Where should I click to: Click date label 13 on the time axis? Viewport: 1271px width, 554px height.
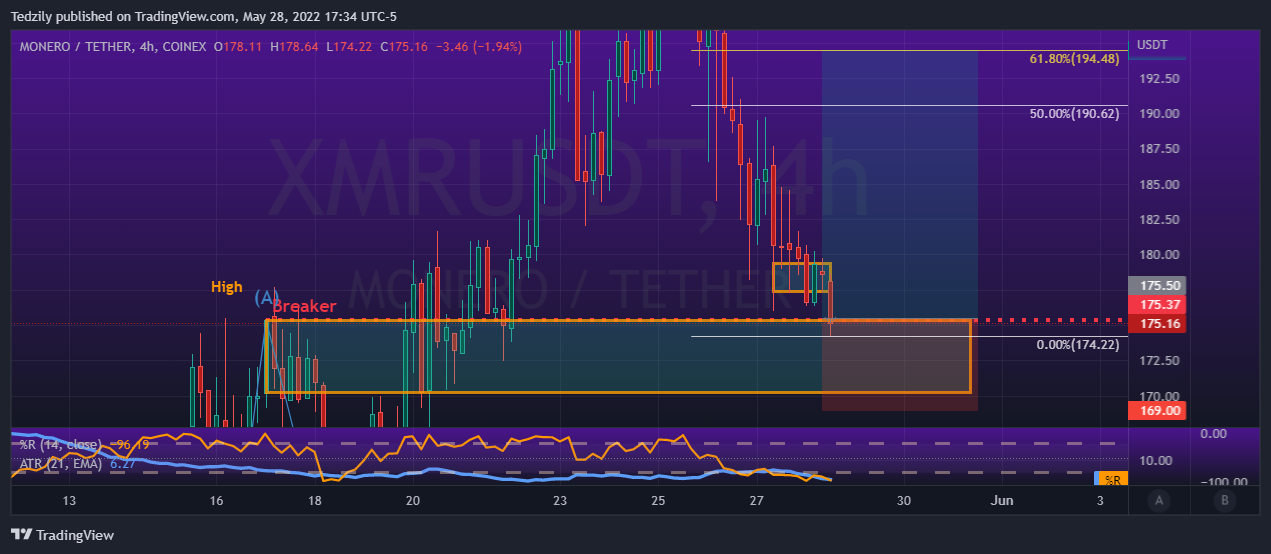click(x=69, y=500)
